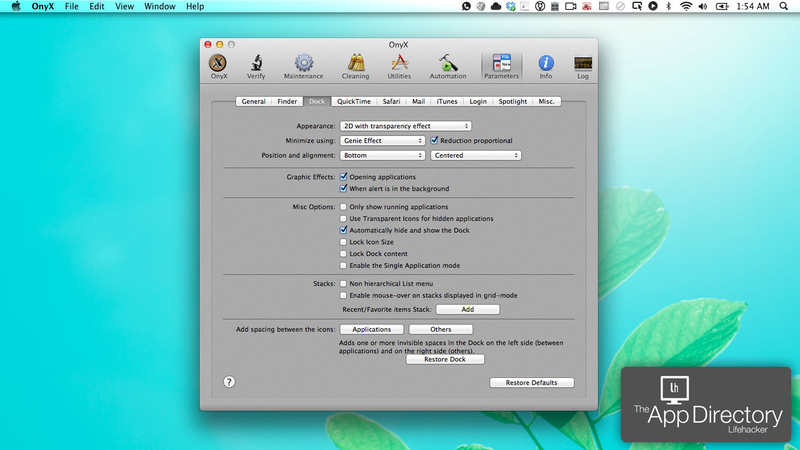The width and height of the screenshot is (800, 450).
Task: Click the help question mark button
Action: click(x=229, y=382)
